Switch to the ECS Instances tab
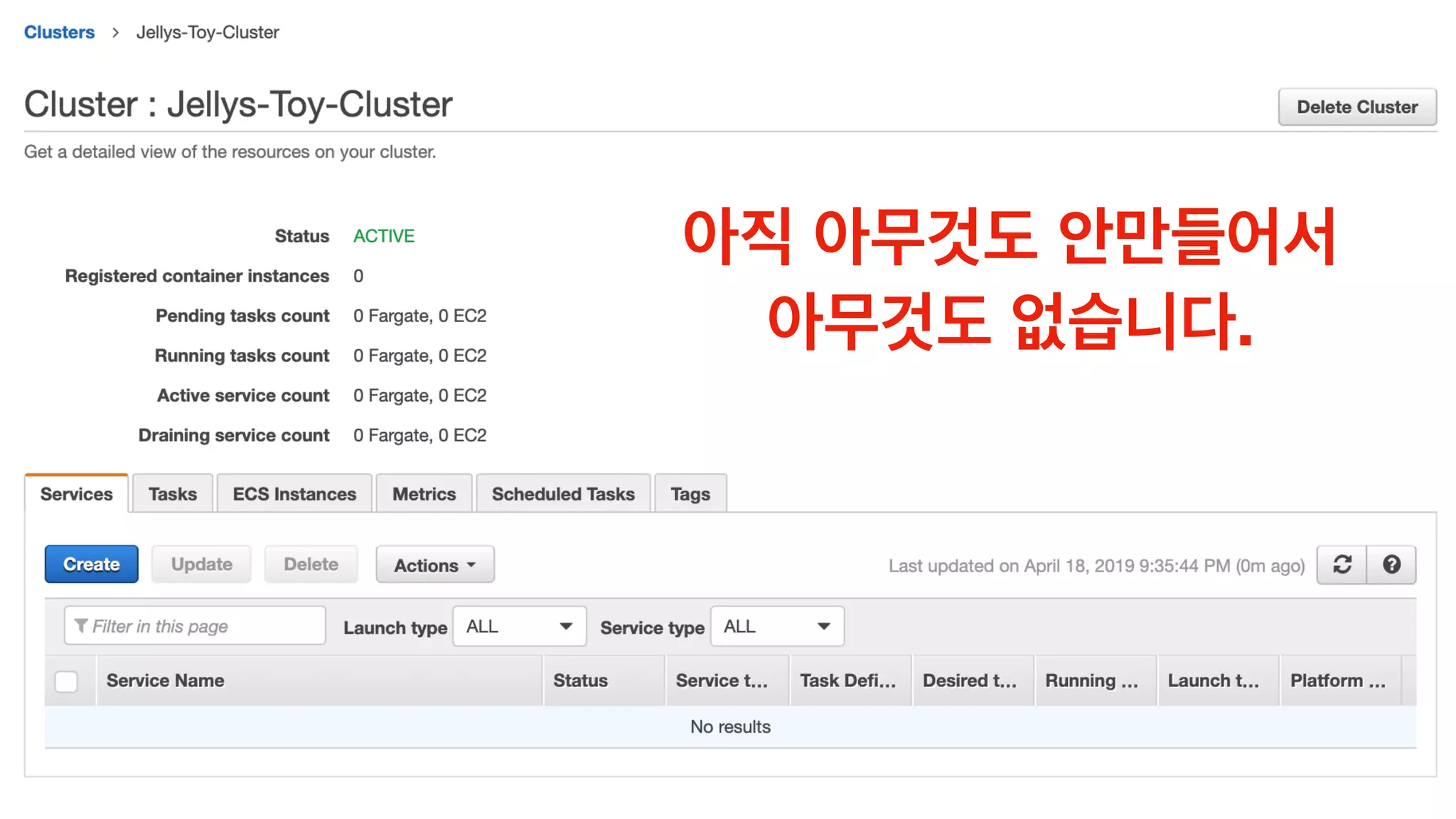This screenshot has height=819, width=1456. (x=294, y=494)
